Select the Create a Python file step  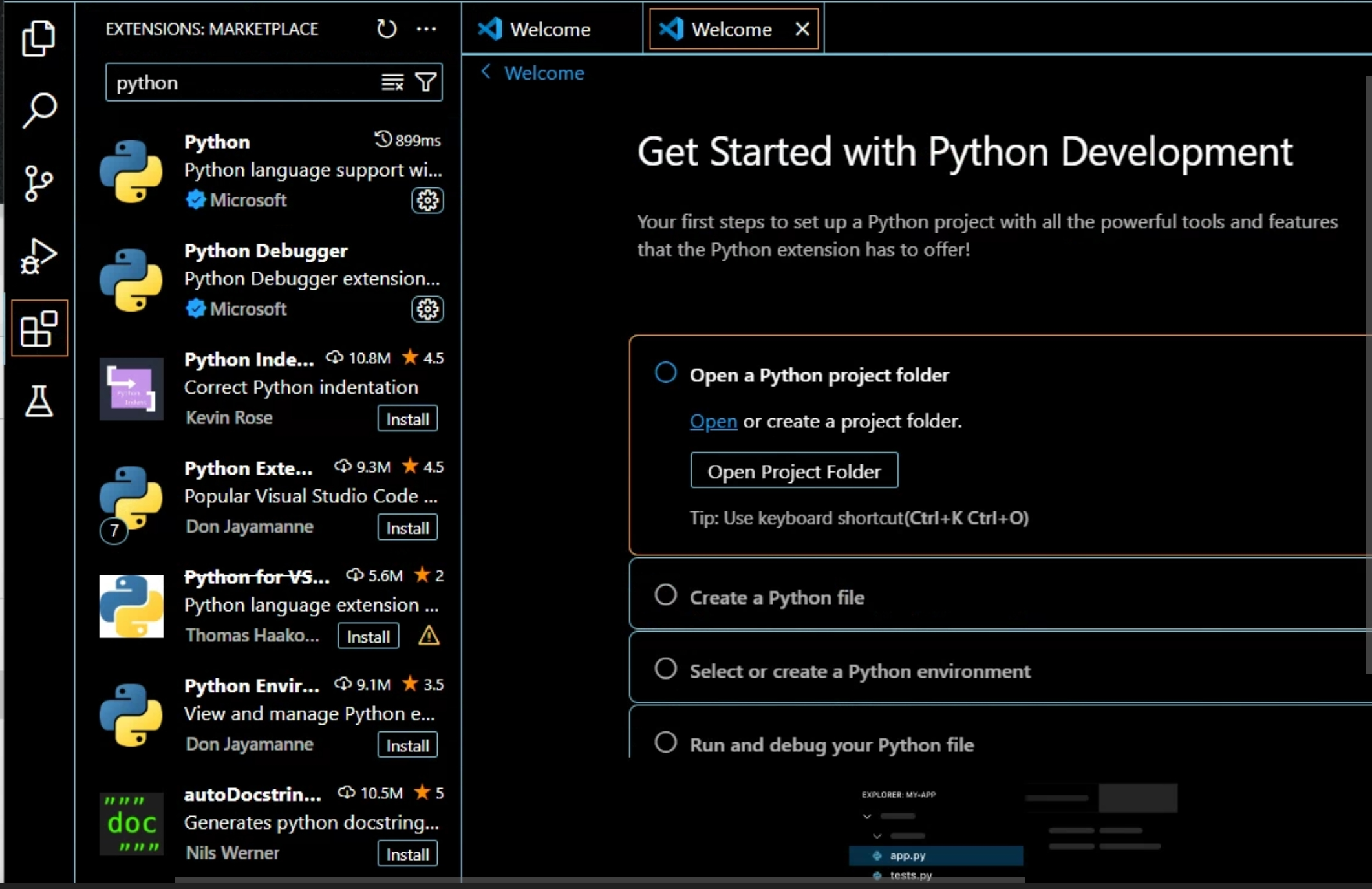[x=777, y=597]
